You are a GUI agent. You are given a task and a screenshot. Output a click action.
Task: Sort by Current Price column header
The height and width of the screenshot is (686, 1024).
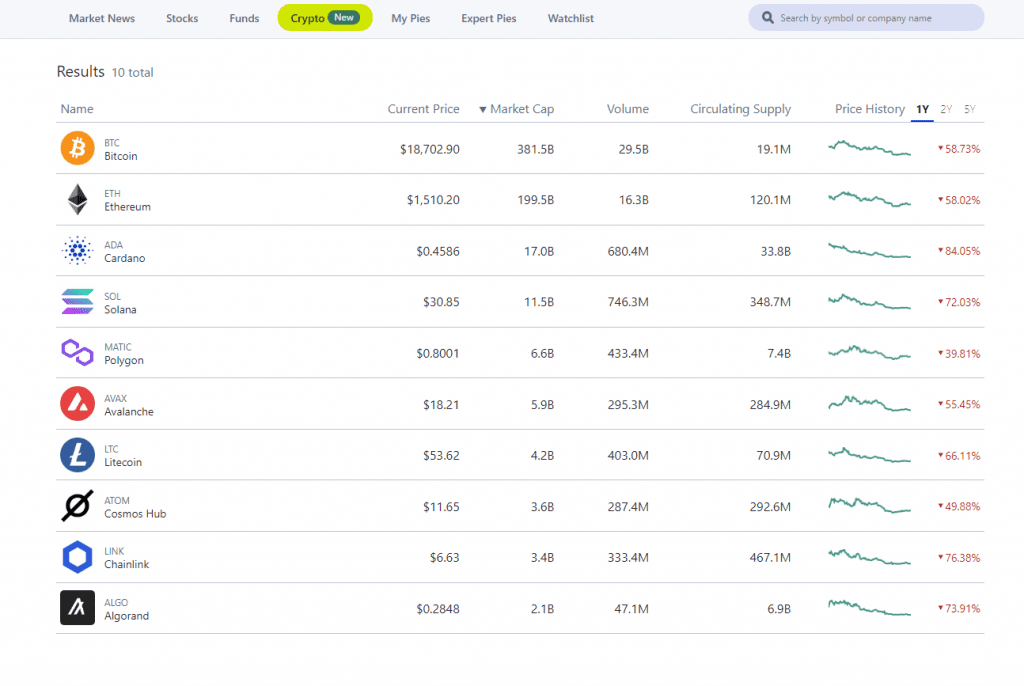coord(423,109)
